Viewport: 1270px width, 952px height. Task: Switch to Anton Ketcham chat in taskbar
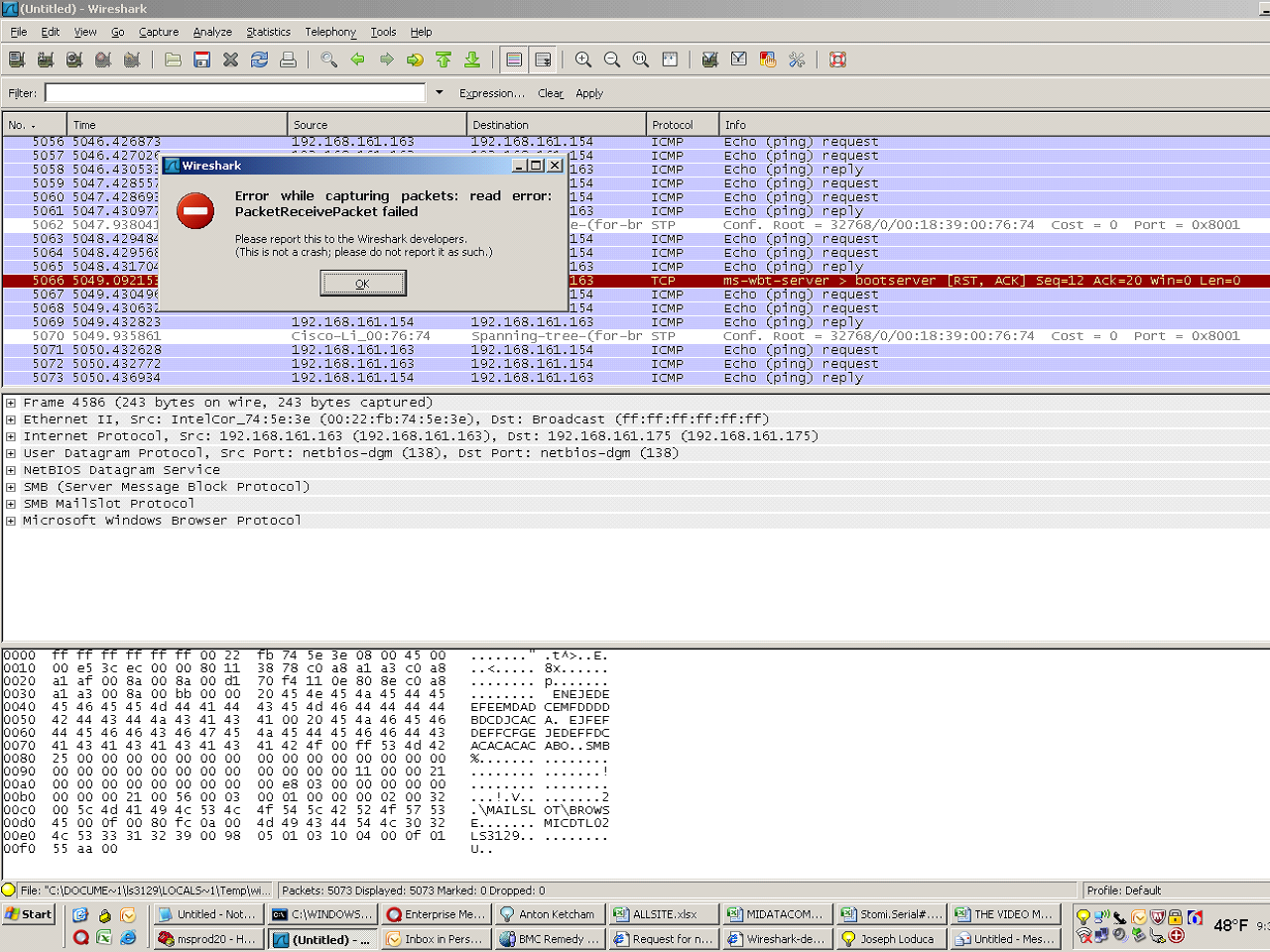pyautogui.click(x=550, y=914)
